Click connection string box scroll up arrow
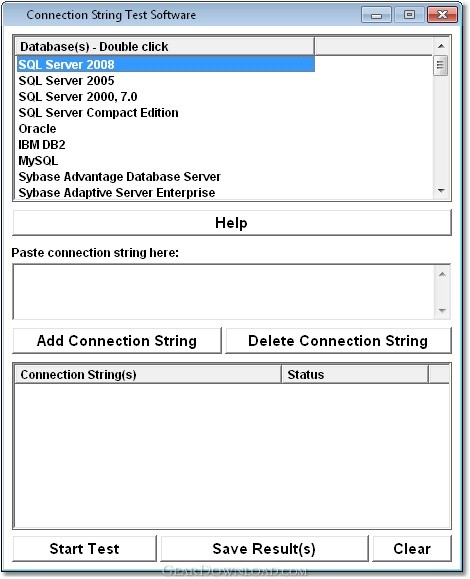Viewport: 470px width, 579px height. pyautogui.click(x=442, y=274)
